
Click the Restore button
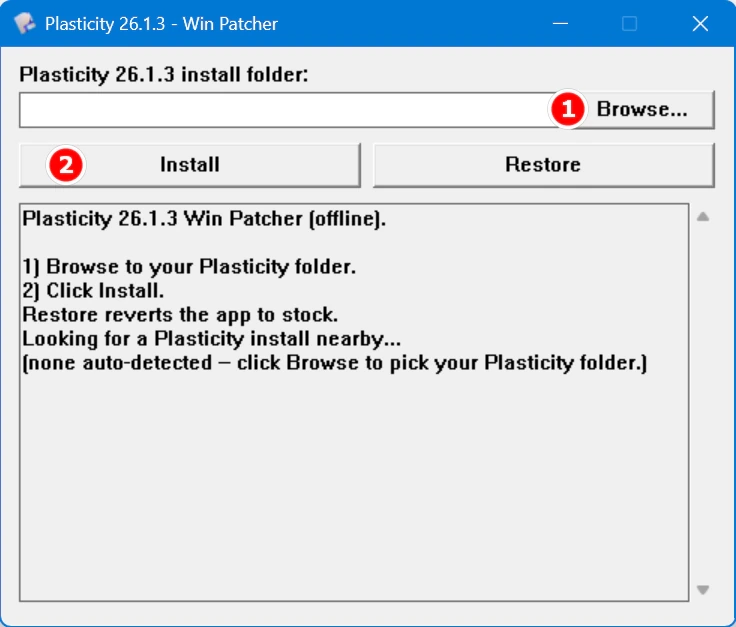point(544,165)
